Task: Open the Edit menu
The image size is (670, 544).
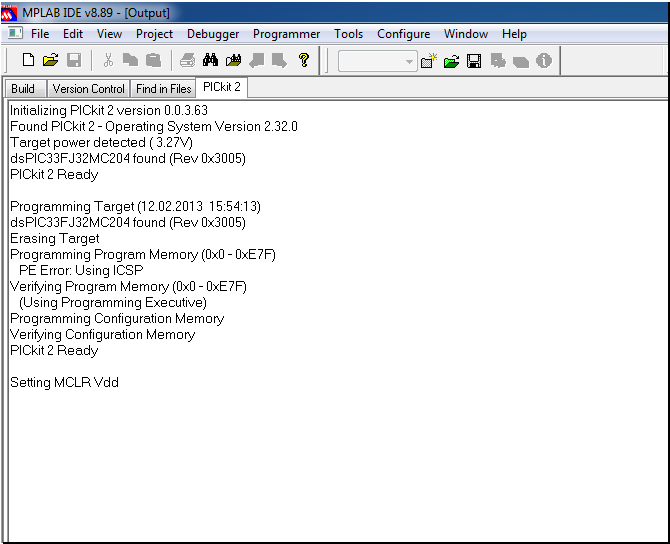Action: click(x=73, y=34)
